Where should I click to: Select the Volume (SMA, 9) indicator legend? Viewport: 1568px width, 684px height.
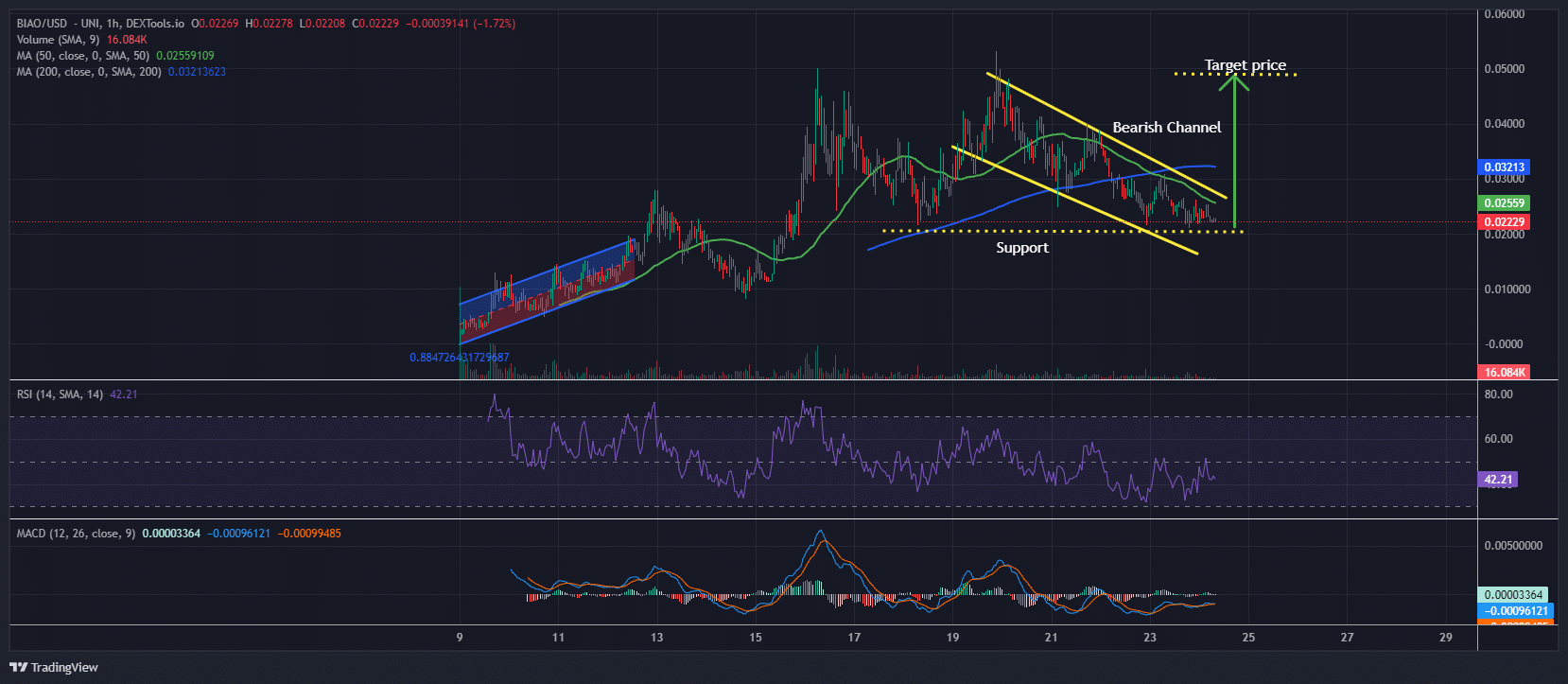(x=58, y=40)
